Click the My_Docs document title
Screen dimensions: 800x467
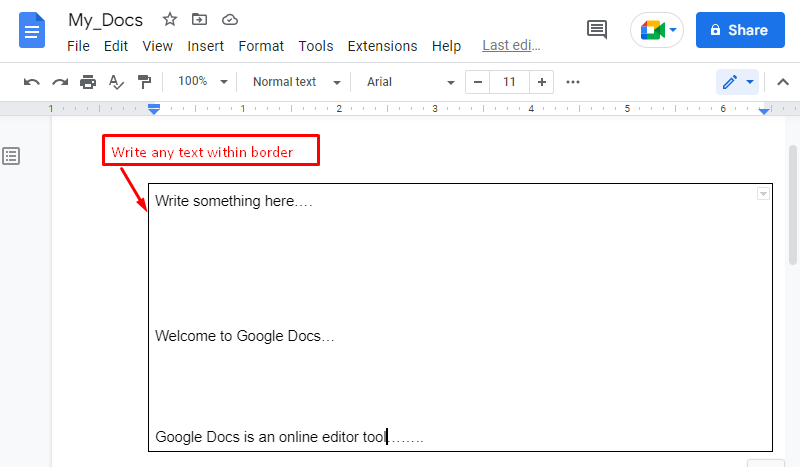pyautogui.click(x=106, y=20)
